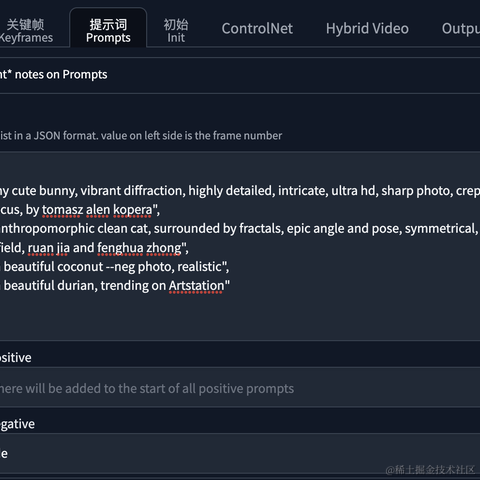480x480 pixels.
Task: Place cursor on the word tomasz
Action: [62, 210]
